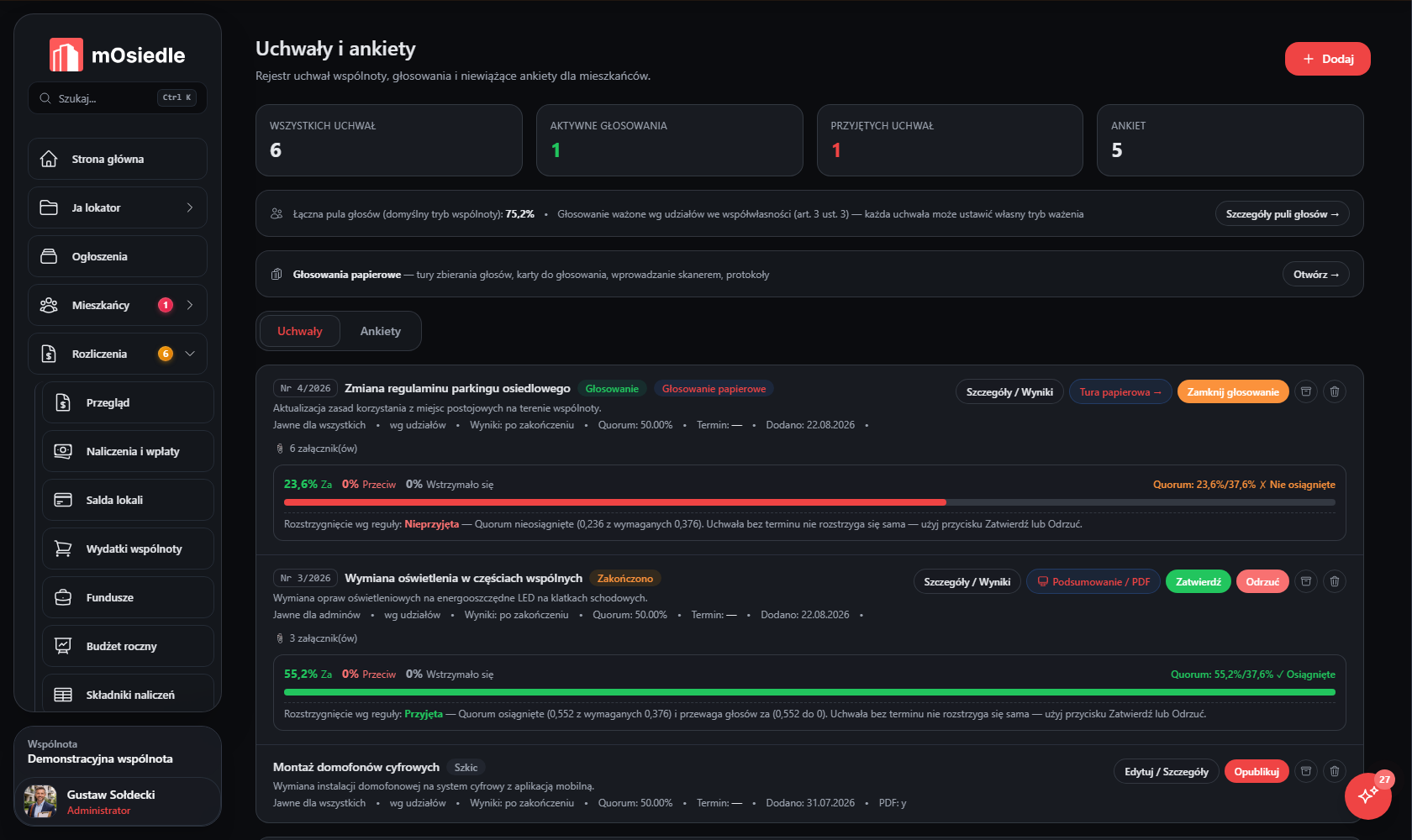The width and height of the screenshot is (1412, 840).
Task: Open Salda lokali page
Action: pos(128,500)
